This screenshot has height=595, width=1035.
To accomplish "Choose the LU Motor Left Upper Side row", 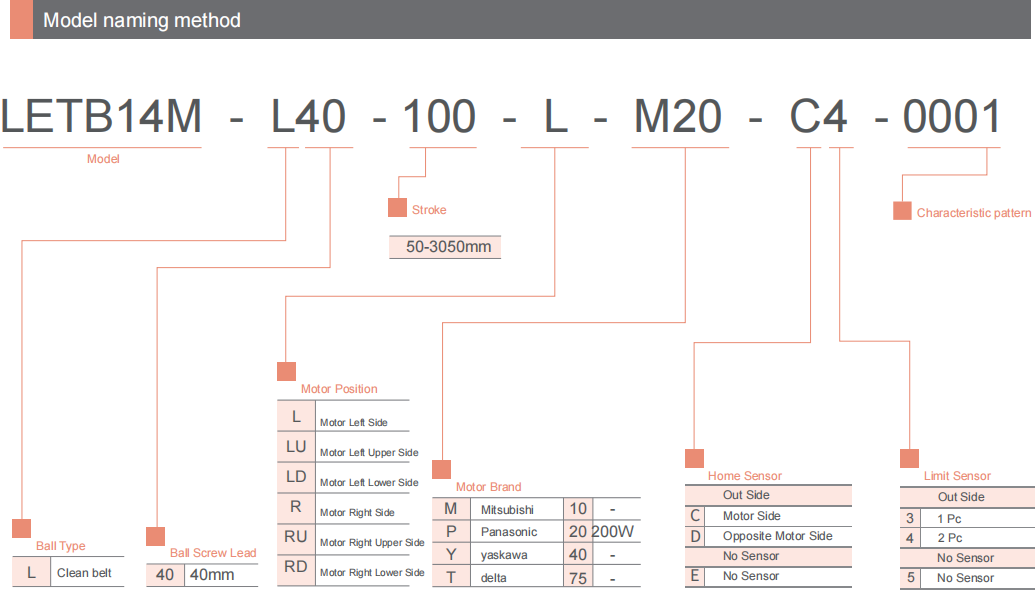I will pos(348,447).
